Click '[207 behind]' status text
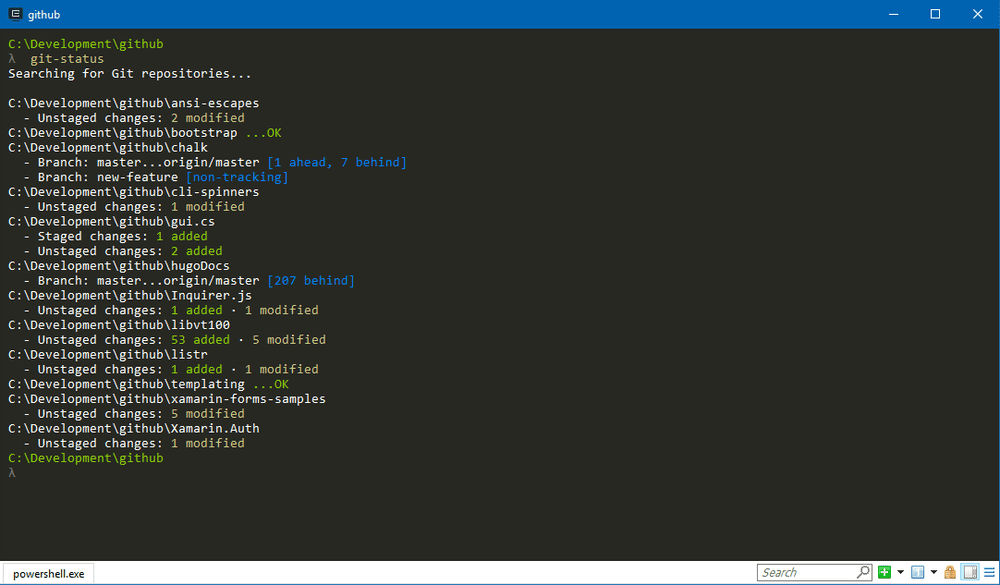The image size is (1000, 585). (311, 280)
